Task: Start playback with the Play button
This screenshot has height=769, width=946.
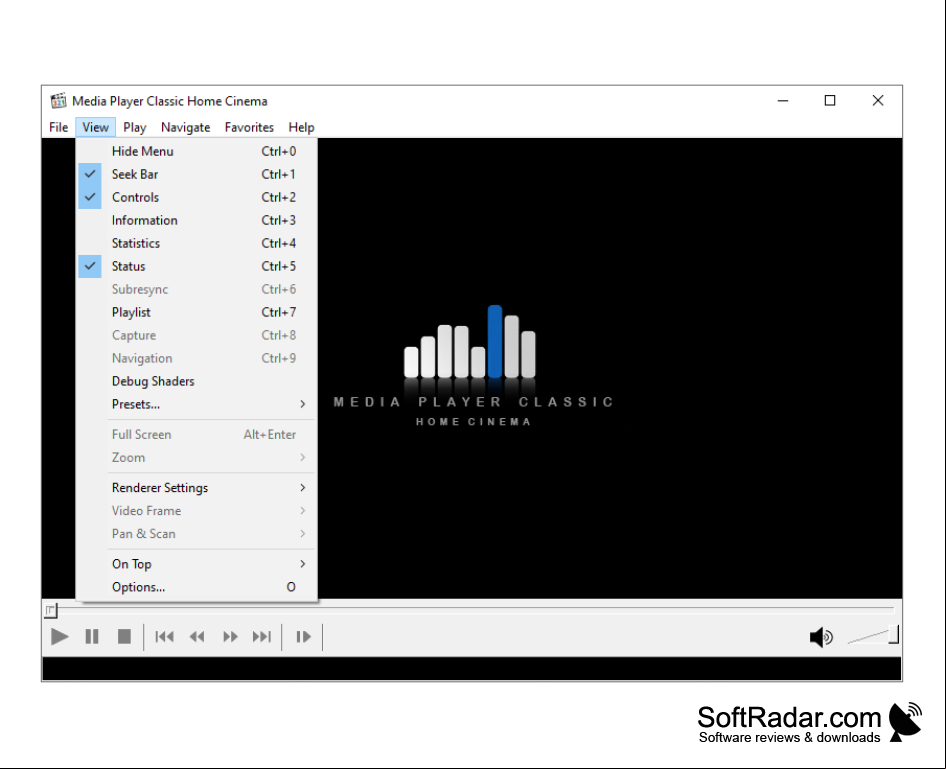Action: (59, 636)
